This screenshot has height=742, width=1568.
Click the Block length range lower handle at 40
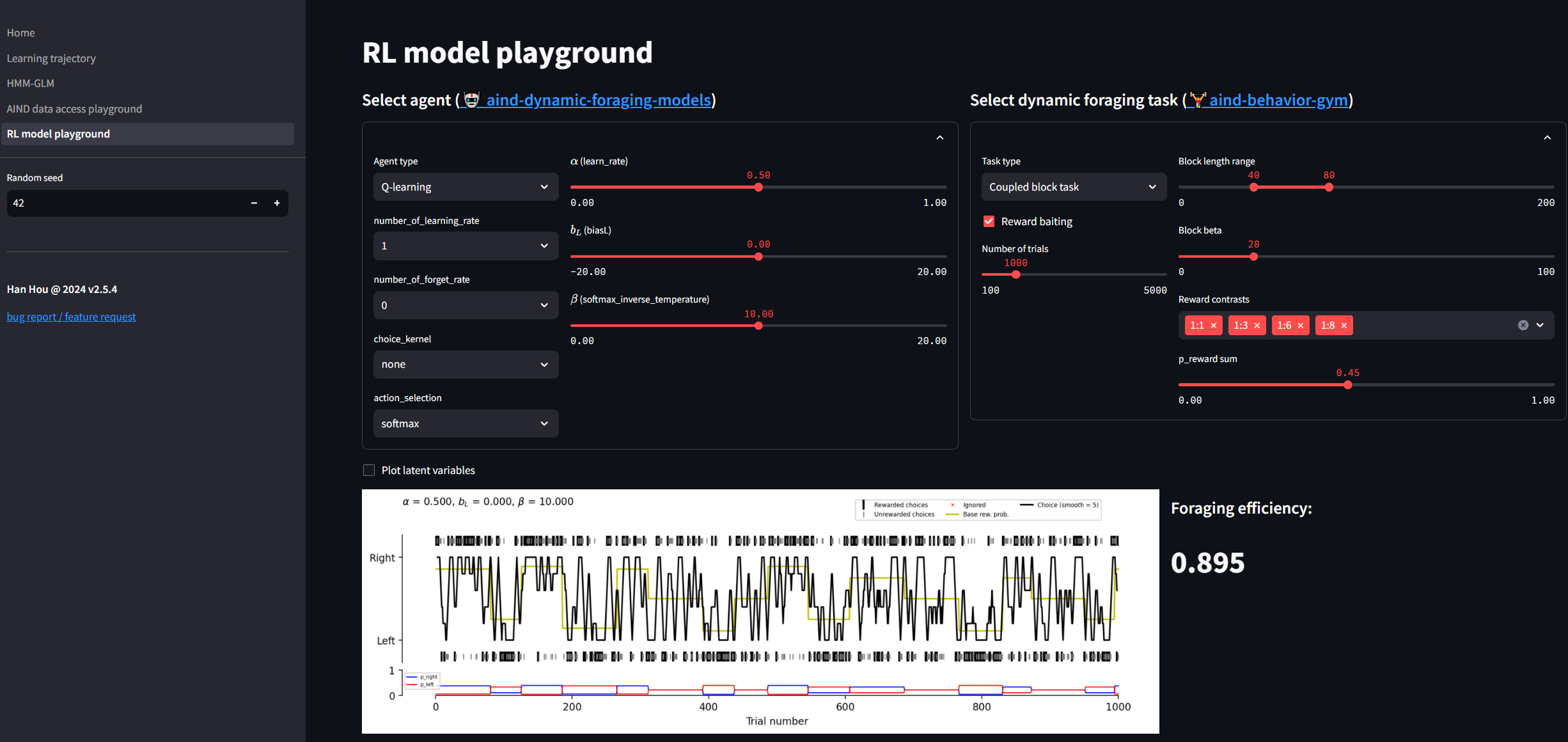click(1253, 187)
